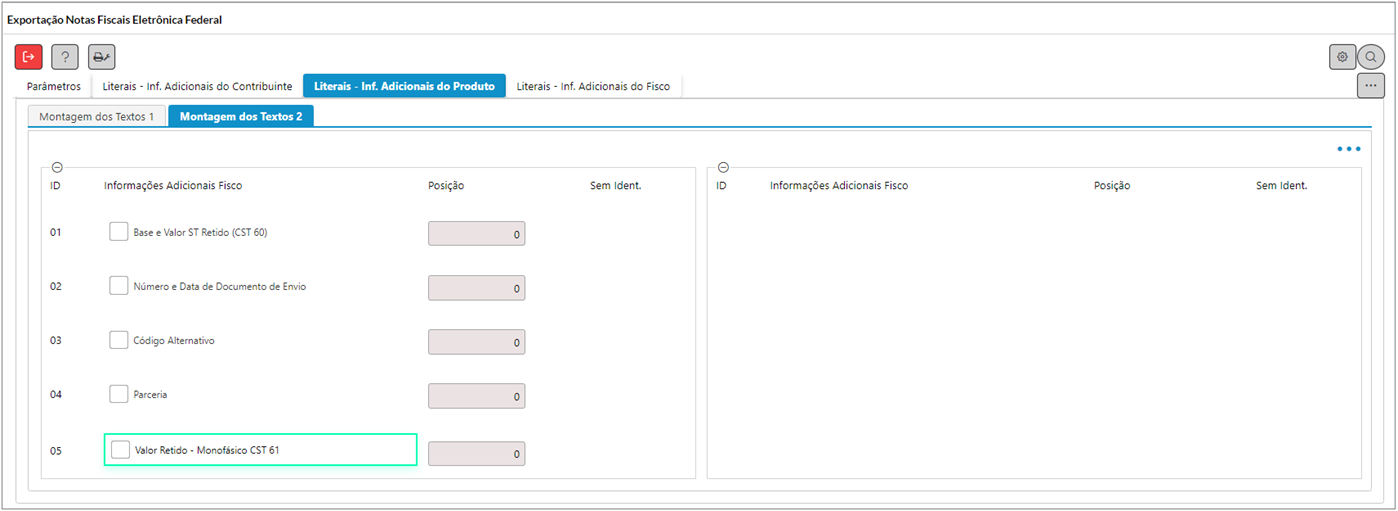Open help with the question mark icon

pyautogui.click(x=65, y=57)
